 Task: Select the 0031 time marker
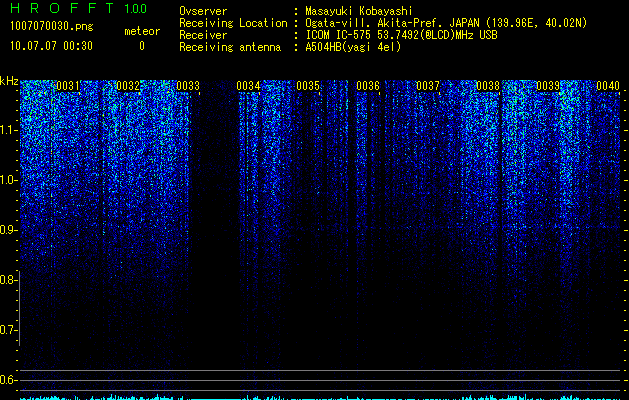point(68,86)
